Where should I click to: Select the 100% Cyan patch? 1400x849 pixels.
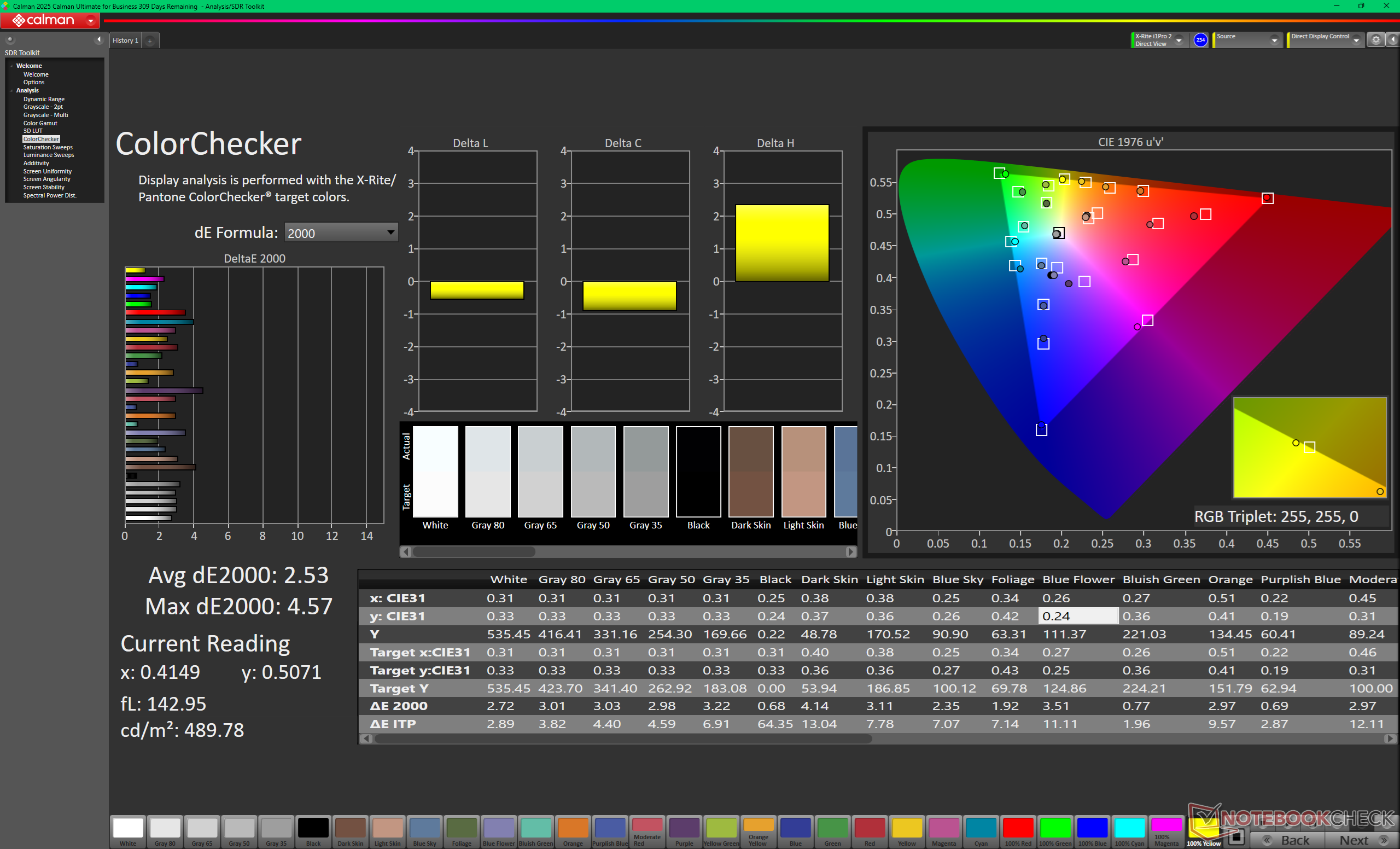[1129, 832]
